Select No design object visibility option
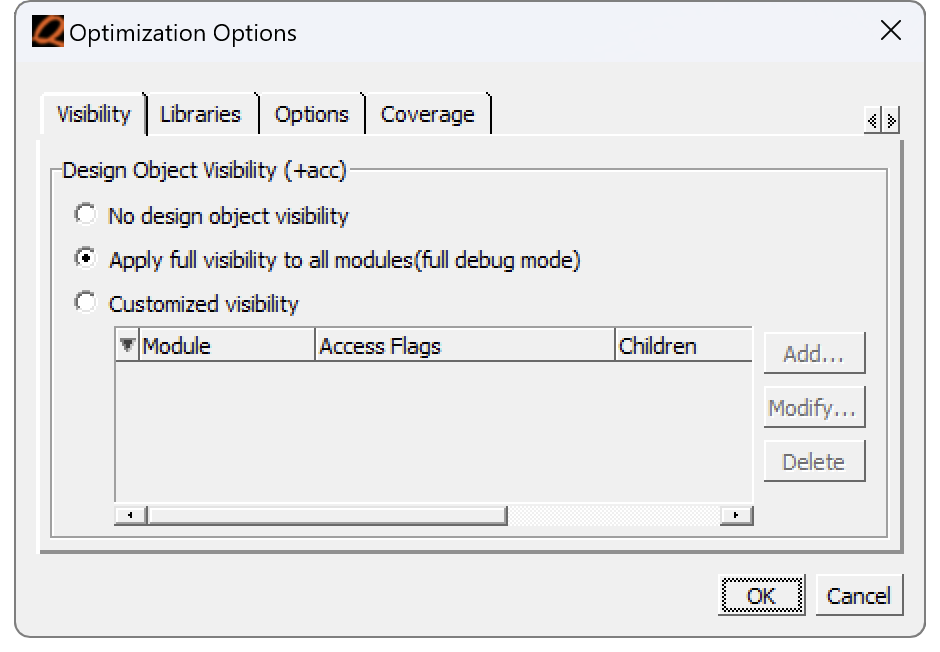Screen dimensions: 940x652 pyautogui.click(x=85, y=214)
